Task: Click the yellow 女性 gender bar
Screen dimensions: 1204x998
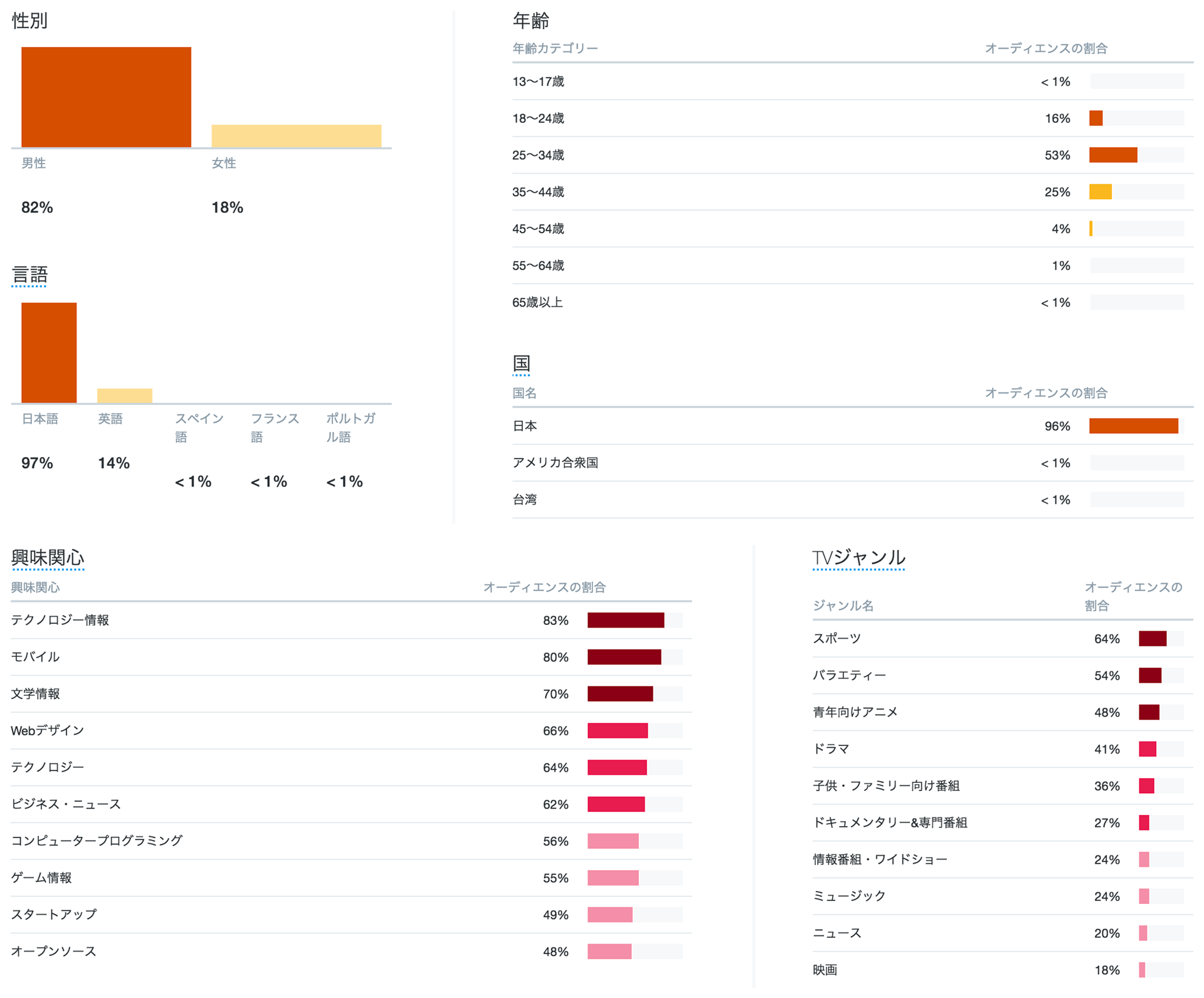Action: pos(296,136)
